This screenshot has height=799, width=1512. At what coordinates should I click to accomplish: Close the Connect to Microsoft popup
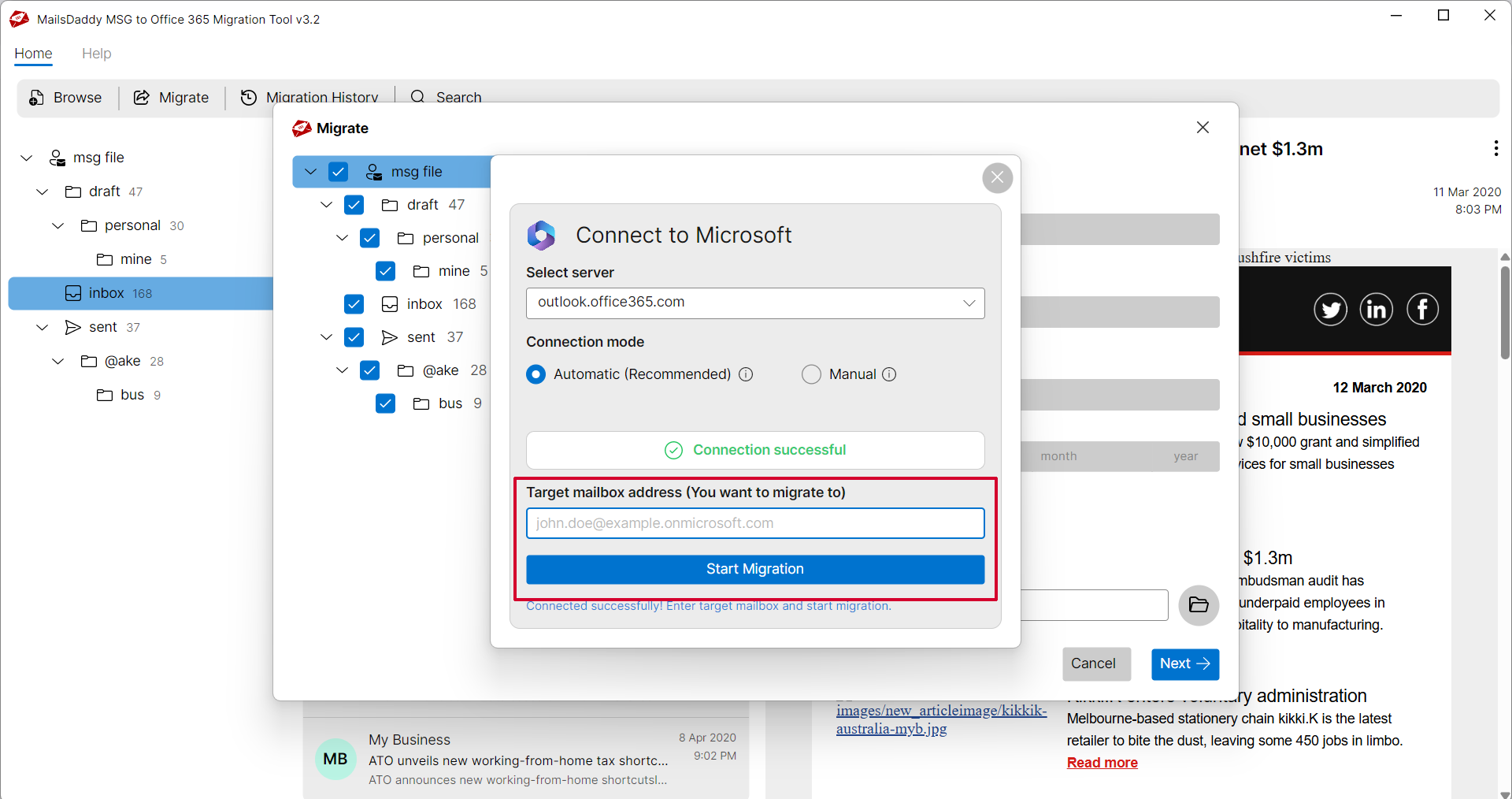997,177
